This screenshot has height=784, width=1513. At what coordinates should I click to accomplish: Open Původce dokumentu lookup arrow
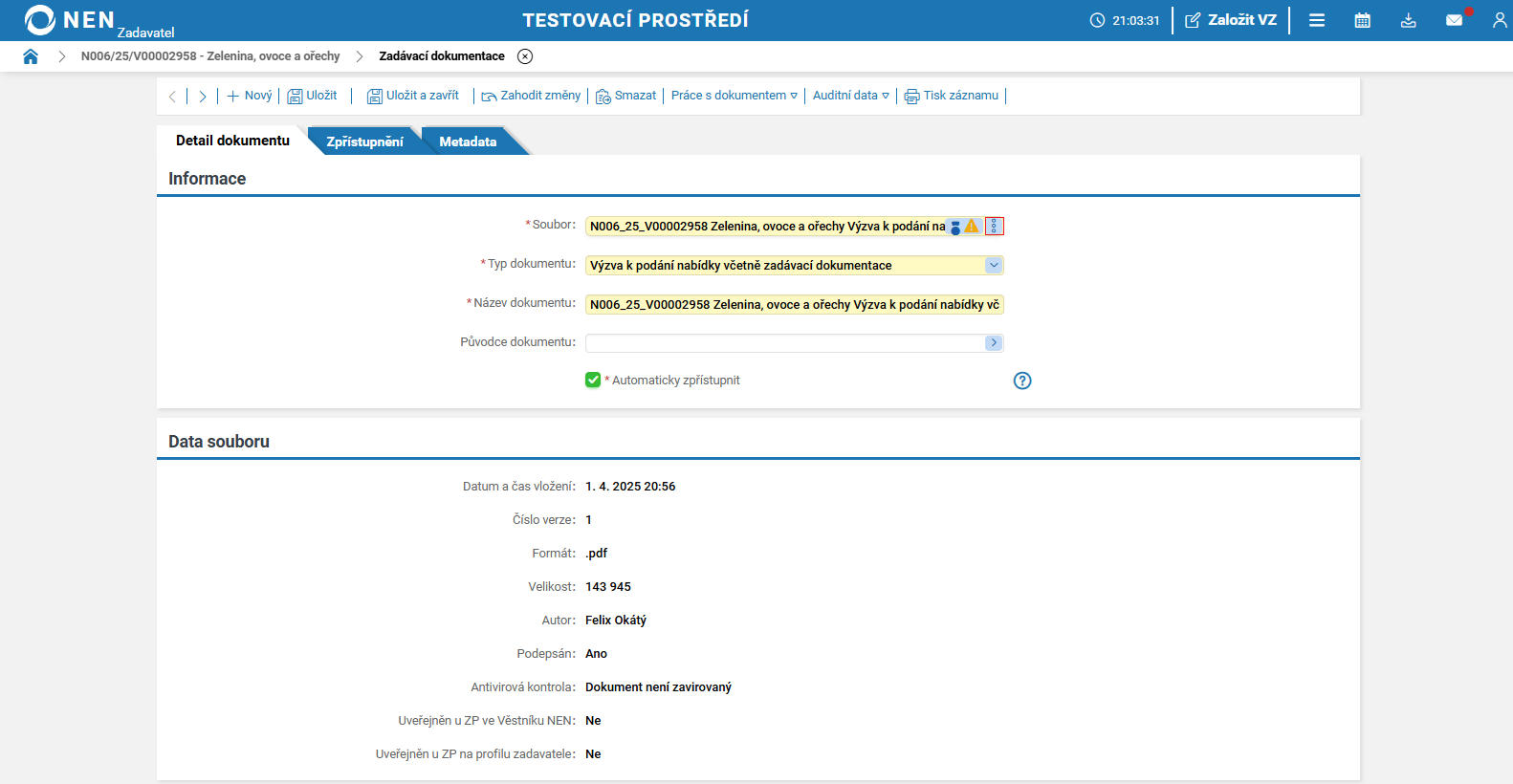click(x=994, y=343)
